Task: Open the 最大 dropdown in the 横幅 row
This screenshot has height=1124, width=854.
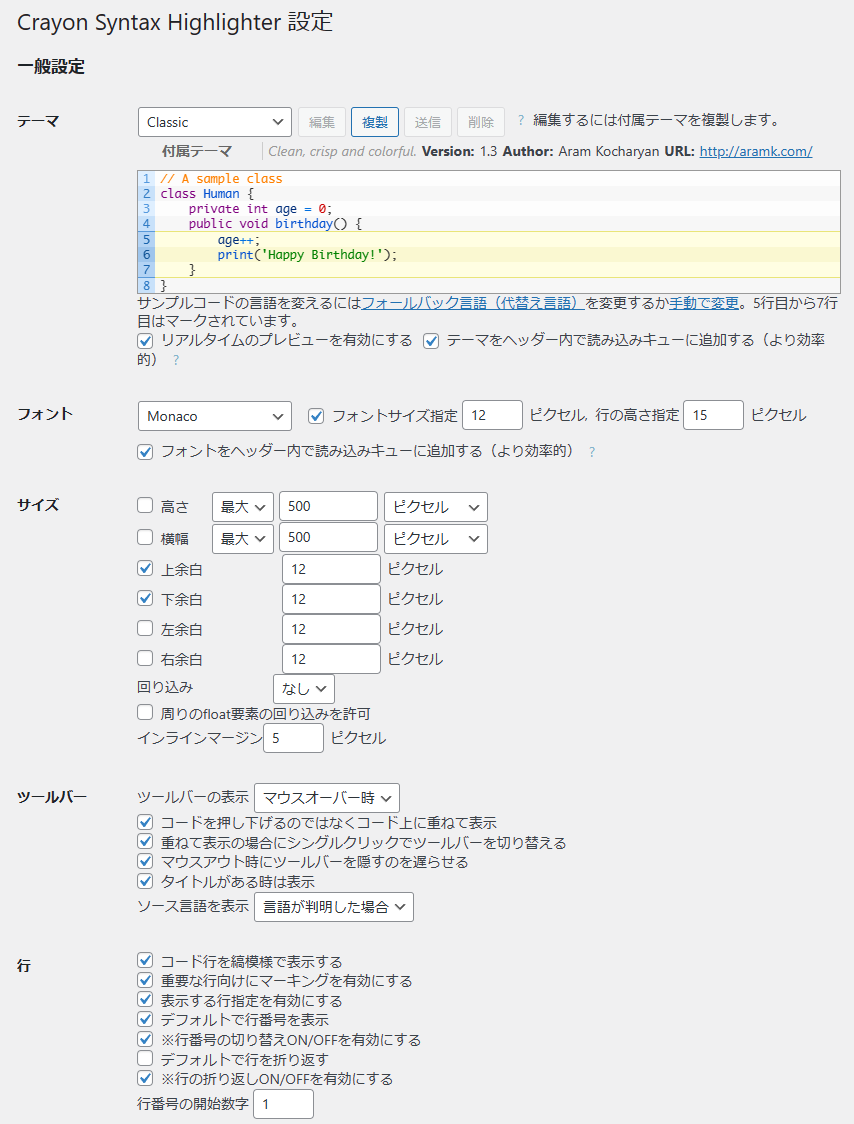Action: (243, 538)
